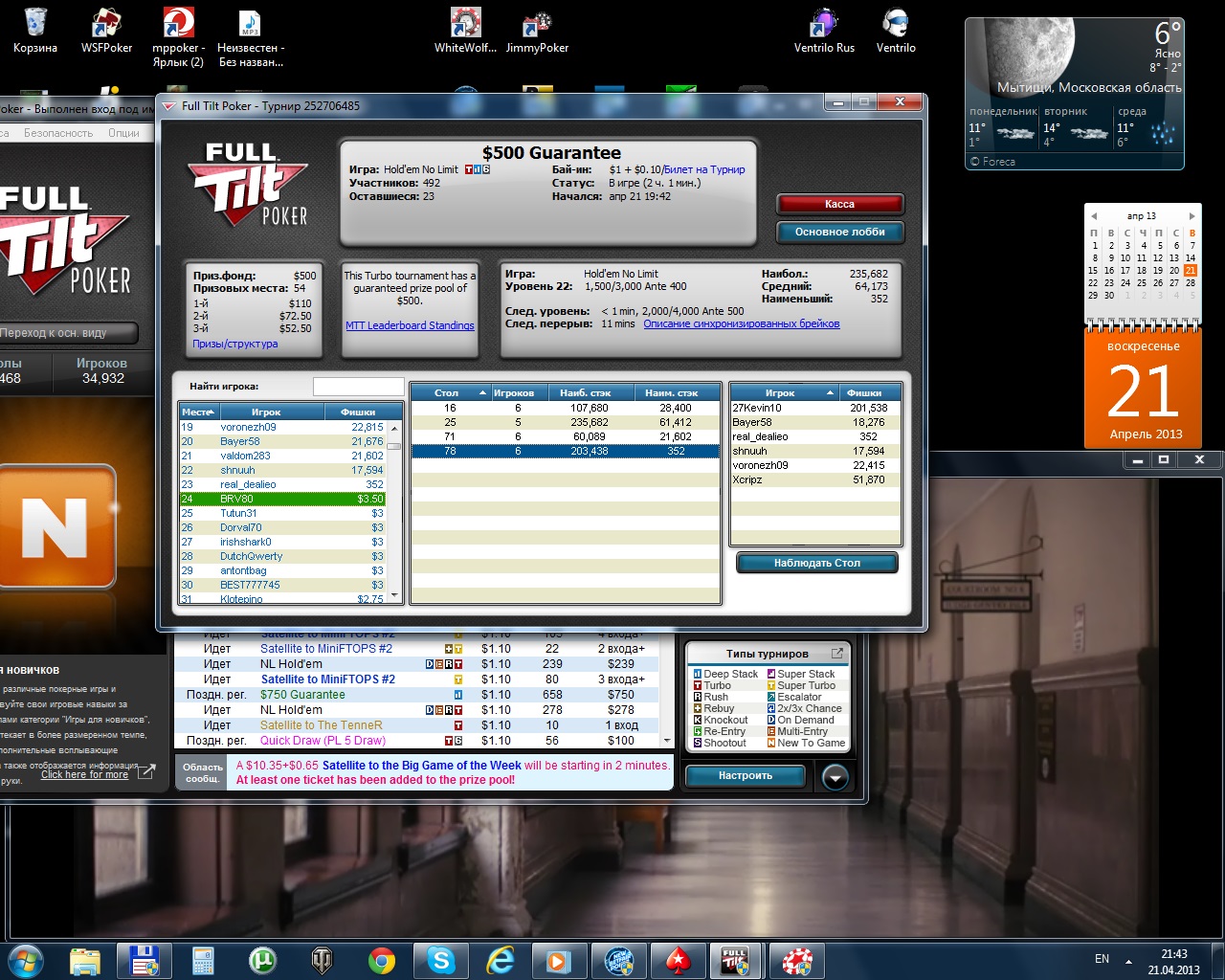Open the Ventrilo Rus desktop icon

coord(824,31)
